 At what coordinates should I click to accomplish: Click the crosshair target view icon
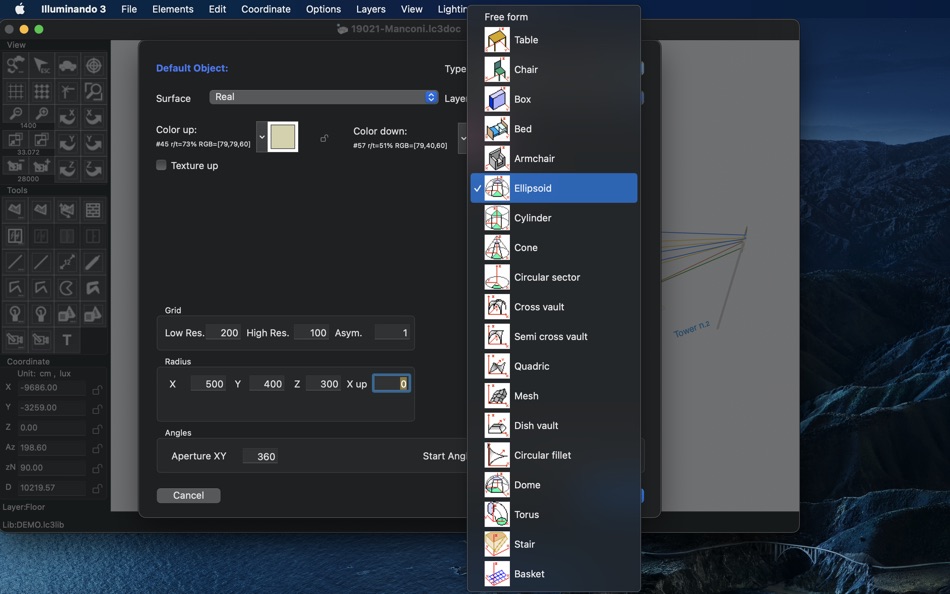93,65
